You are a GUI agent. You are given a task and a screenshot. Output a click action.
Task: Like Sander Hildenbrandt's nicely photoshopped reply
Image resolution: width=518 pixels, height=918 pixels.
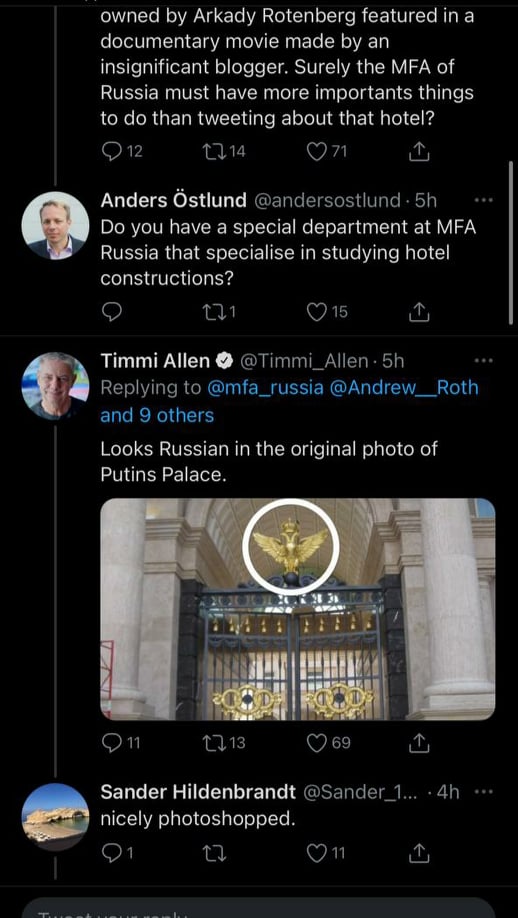point(326,854)
